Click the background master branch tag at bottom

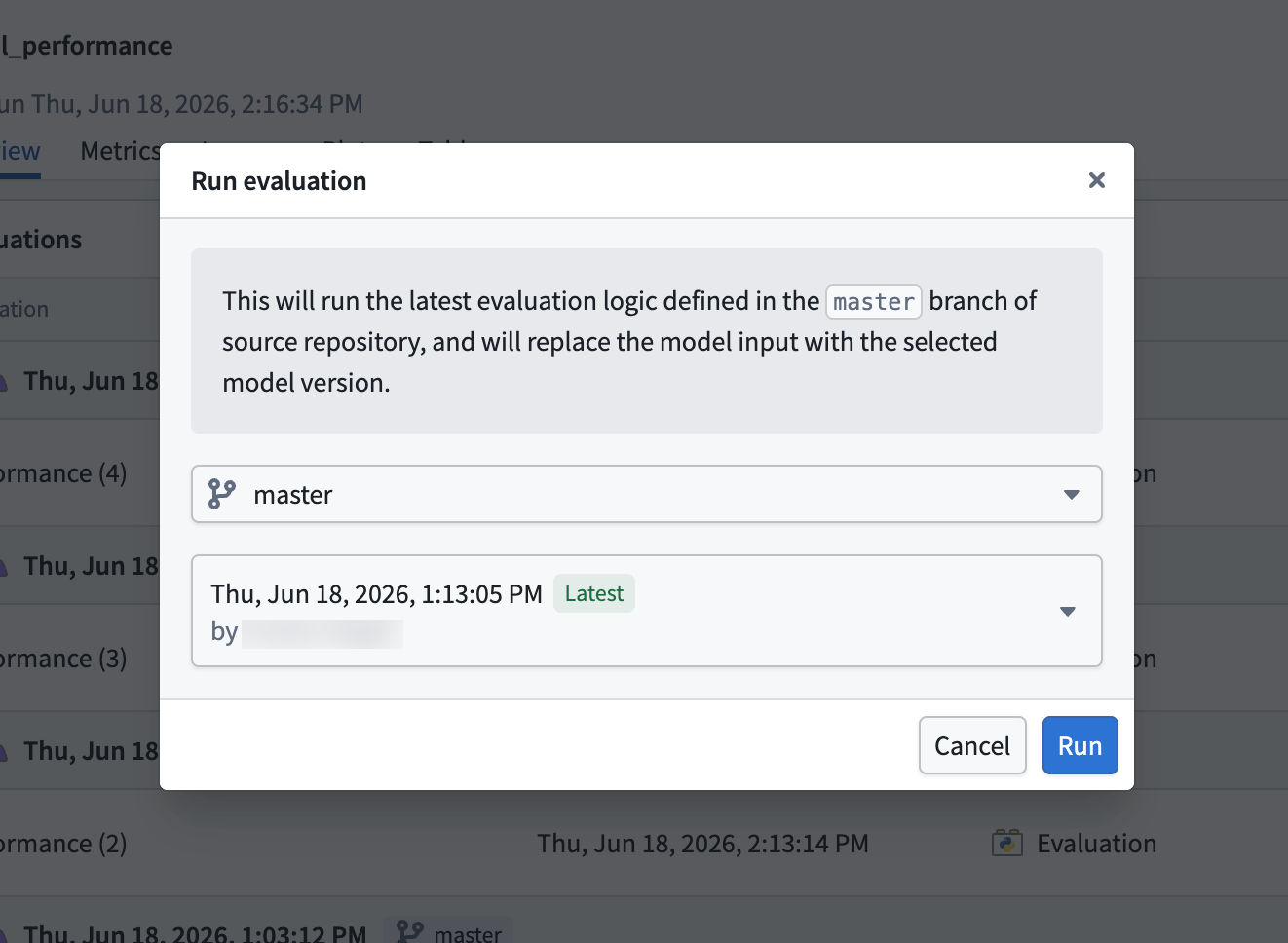coord(448,931)
